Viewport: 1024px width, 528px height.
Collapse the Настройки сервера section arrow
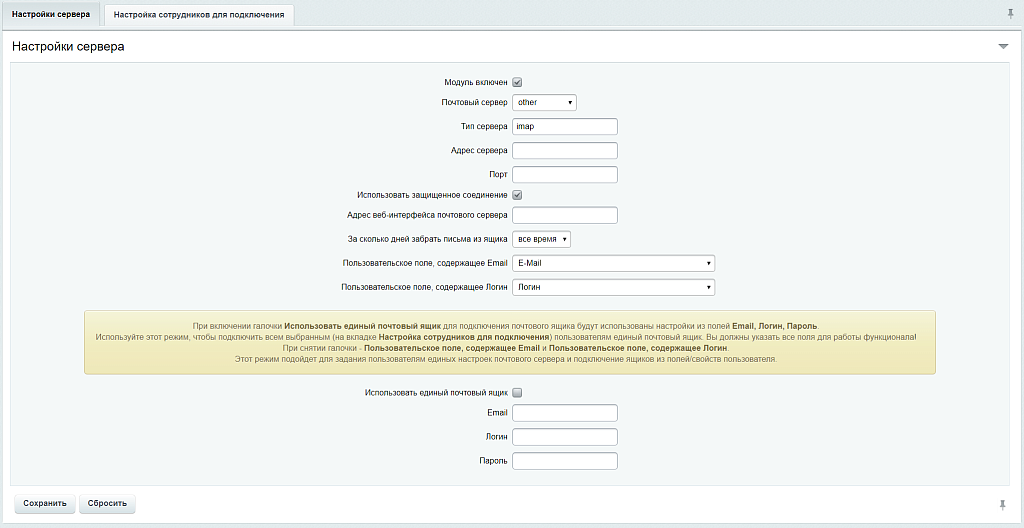(x=1003, y=47)
